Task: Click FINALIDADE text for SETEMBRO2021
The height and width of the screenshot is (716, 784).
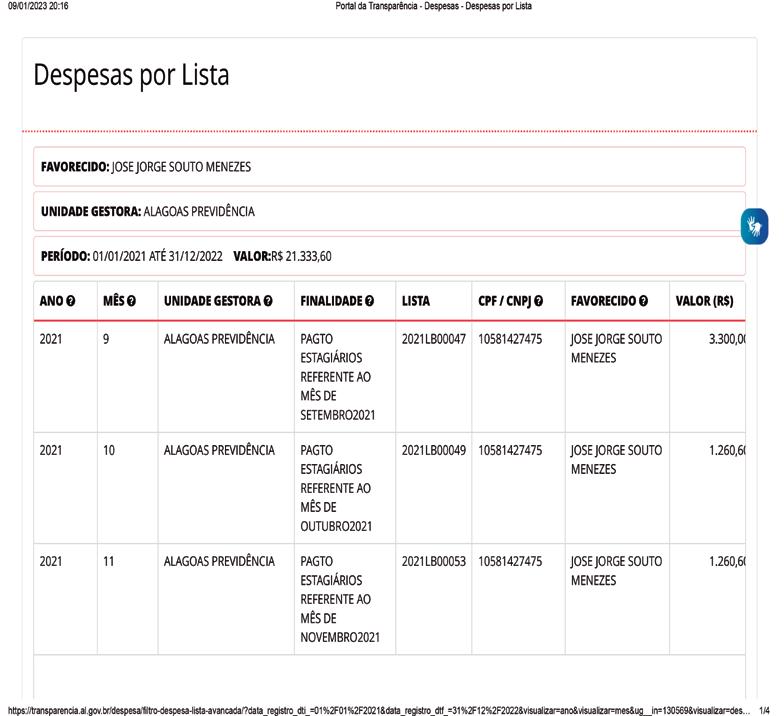Action: (338, 377)
